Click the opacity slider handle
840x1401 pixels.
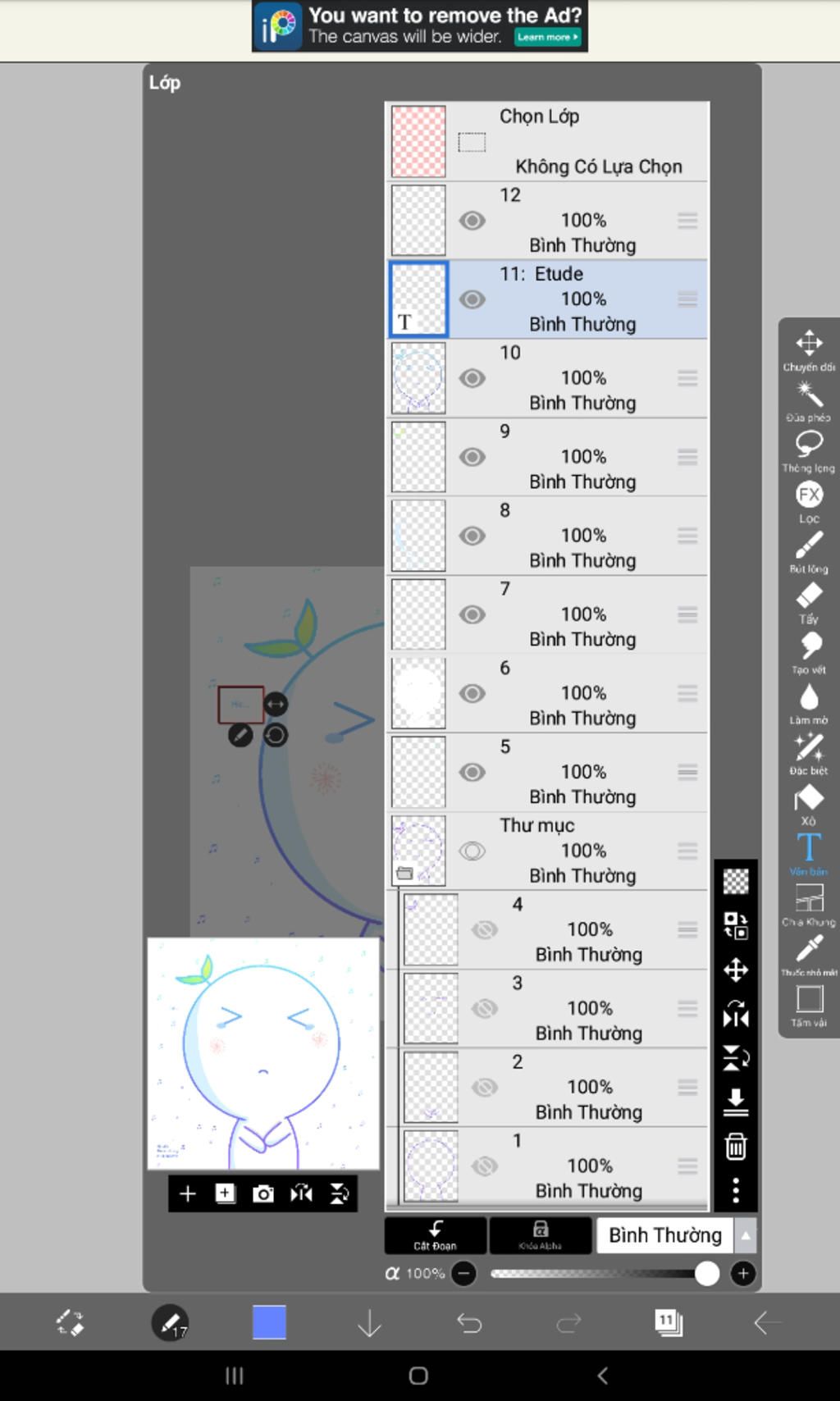(706, 1273)
